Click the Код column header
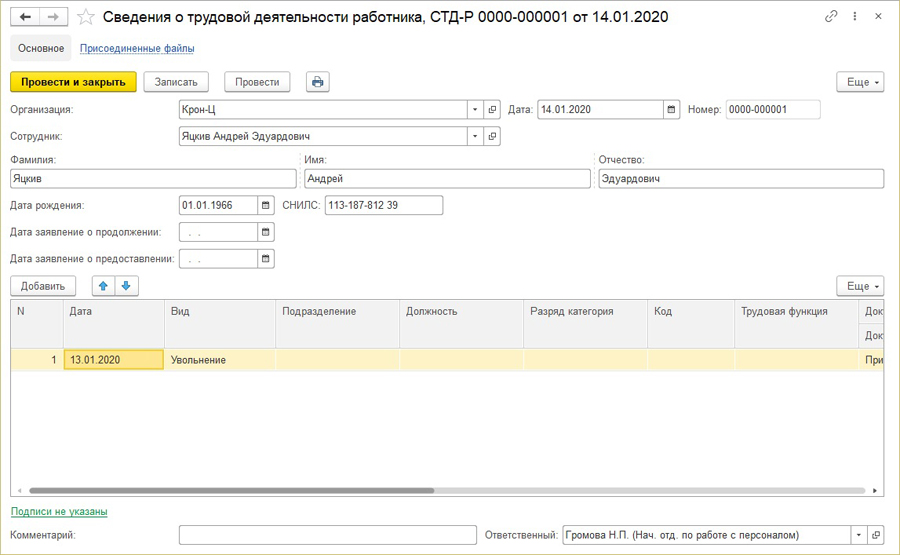 691,323
